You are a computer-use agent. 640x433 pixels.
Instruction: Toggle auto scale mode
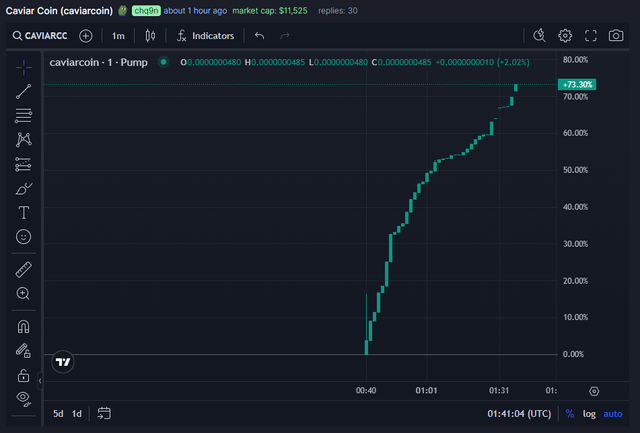[612, 413]
